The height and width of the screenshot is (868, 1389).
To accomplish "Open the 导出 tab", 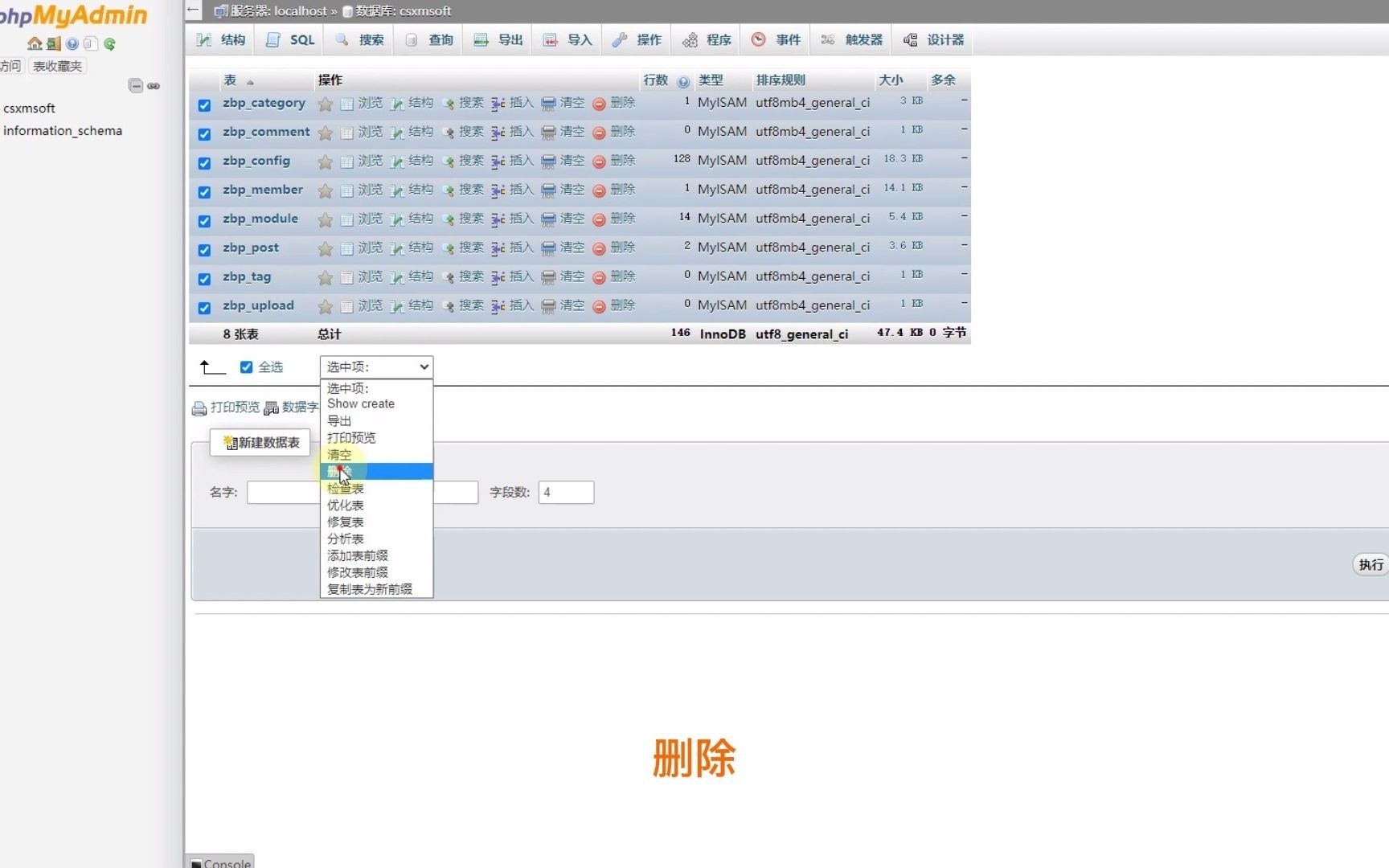I will click(x=498, y=39).
